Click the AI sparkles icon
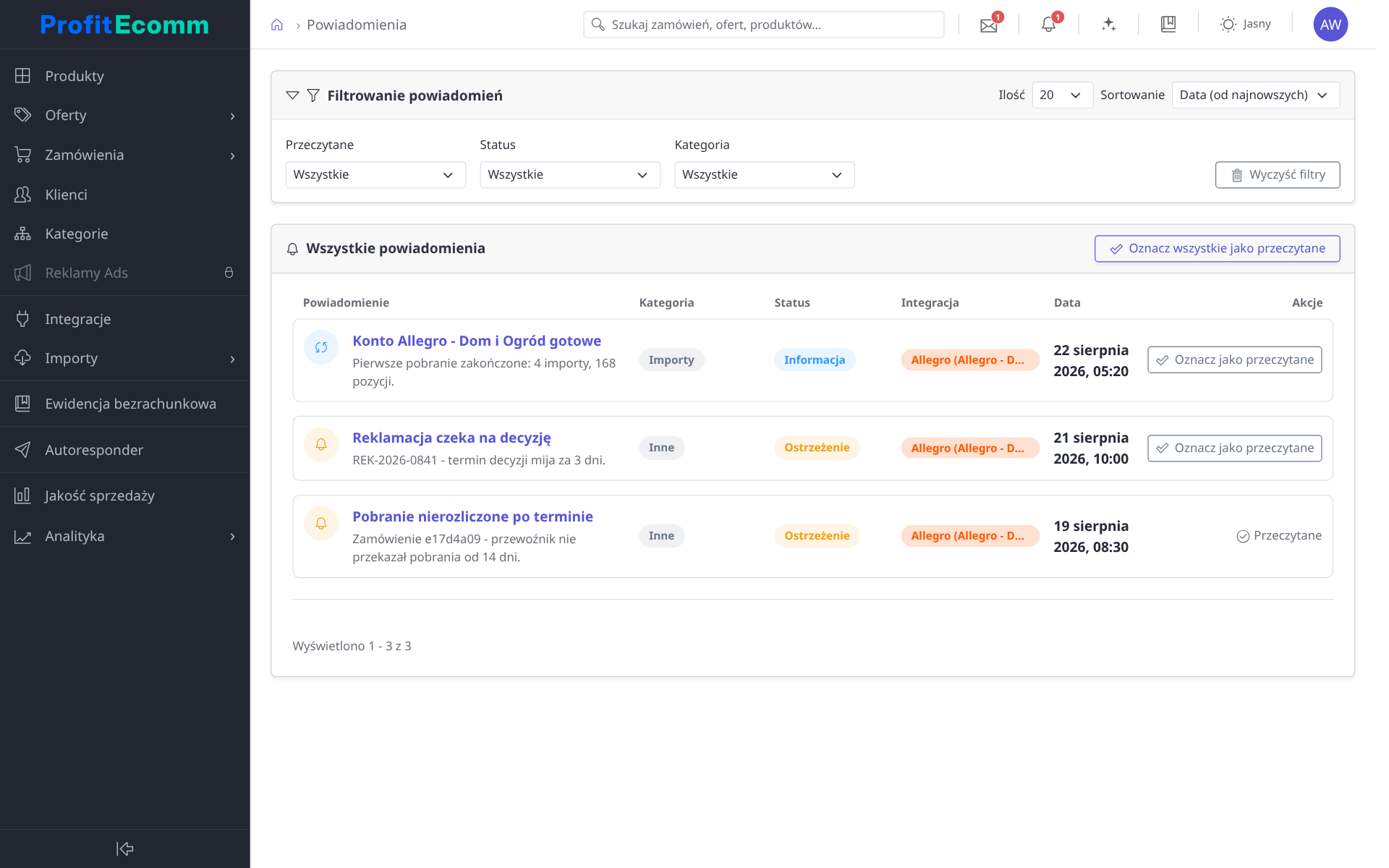The width and height of the screenshot is (1389, 868). click(1108, 25)
